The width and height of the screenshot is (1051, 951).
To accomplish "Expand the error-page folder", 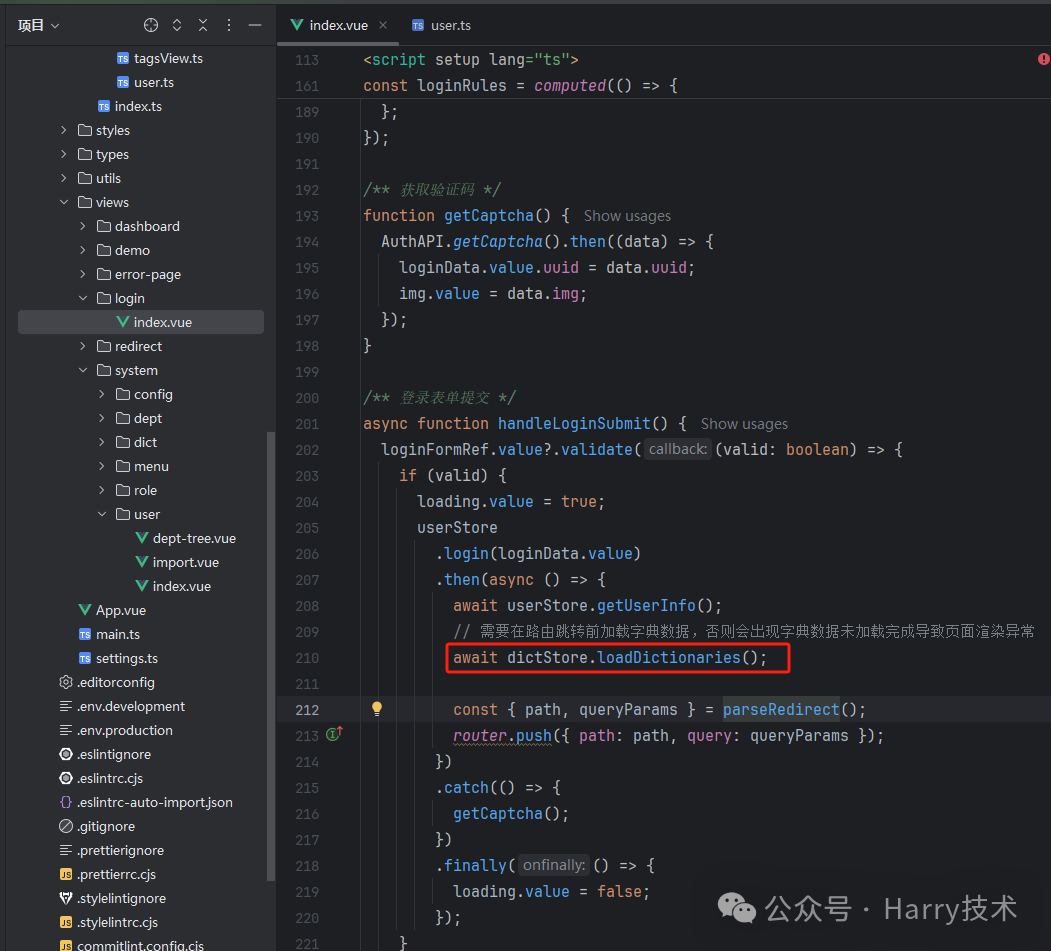I will click(82, 274).
